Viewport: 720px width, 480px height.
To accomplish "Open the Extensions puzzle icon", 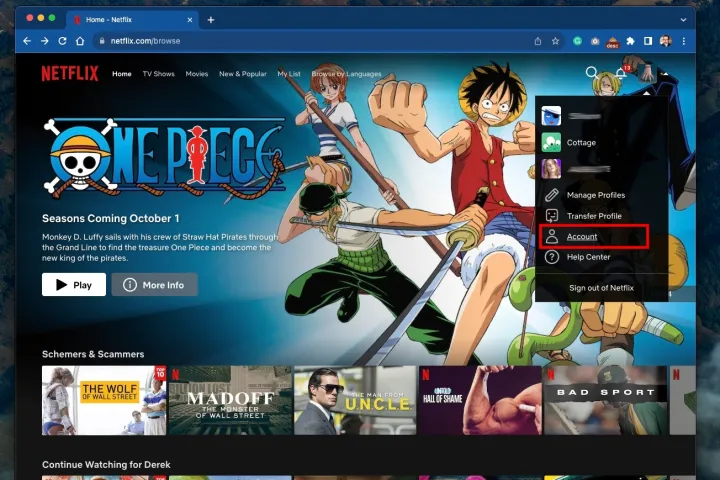I will [630, 41].
